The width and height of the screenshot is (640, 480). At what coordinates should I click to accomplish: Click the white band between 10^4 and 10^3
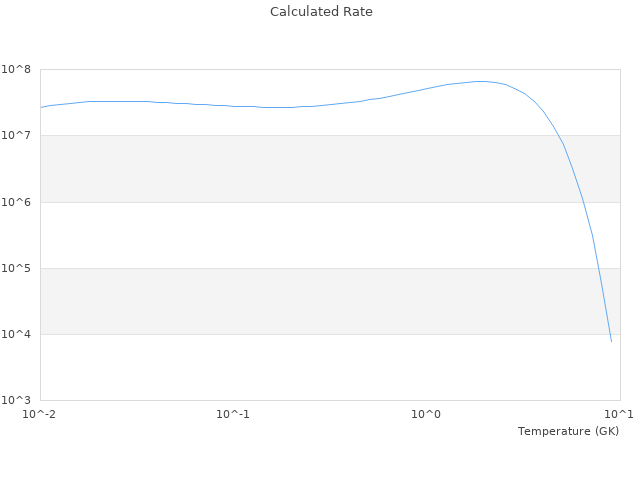300,367
